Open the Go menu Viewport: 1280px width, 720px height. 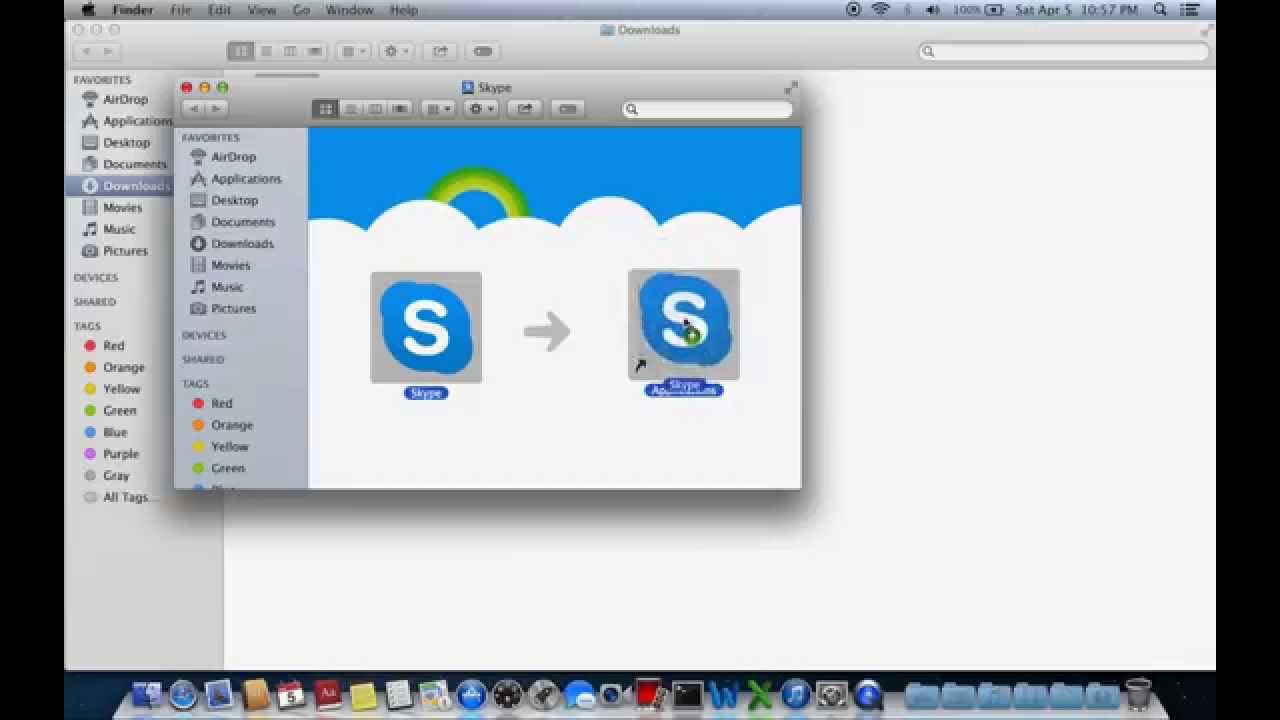[301, 10]
